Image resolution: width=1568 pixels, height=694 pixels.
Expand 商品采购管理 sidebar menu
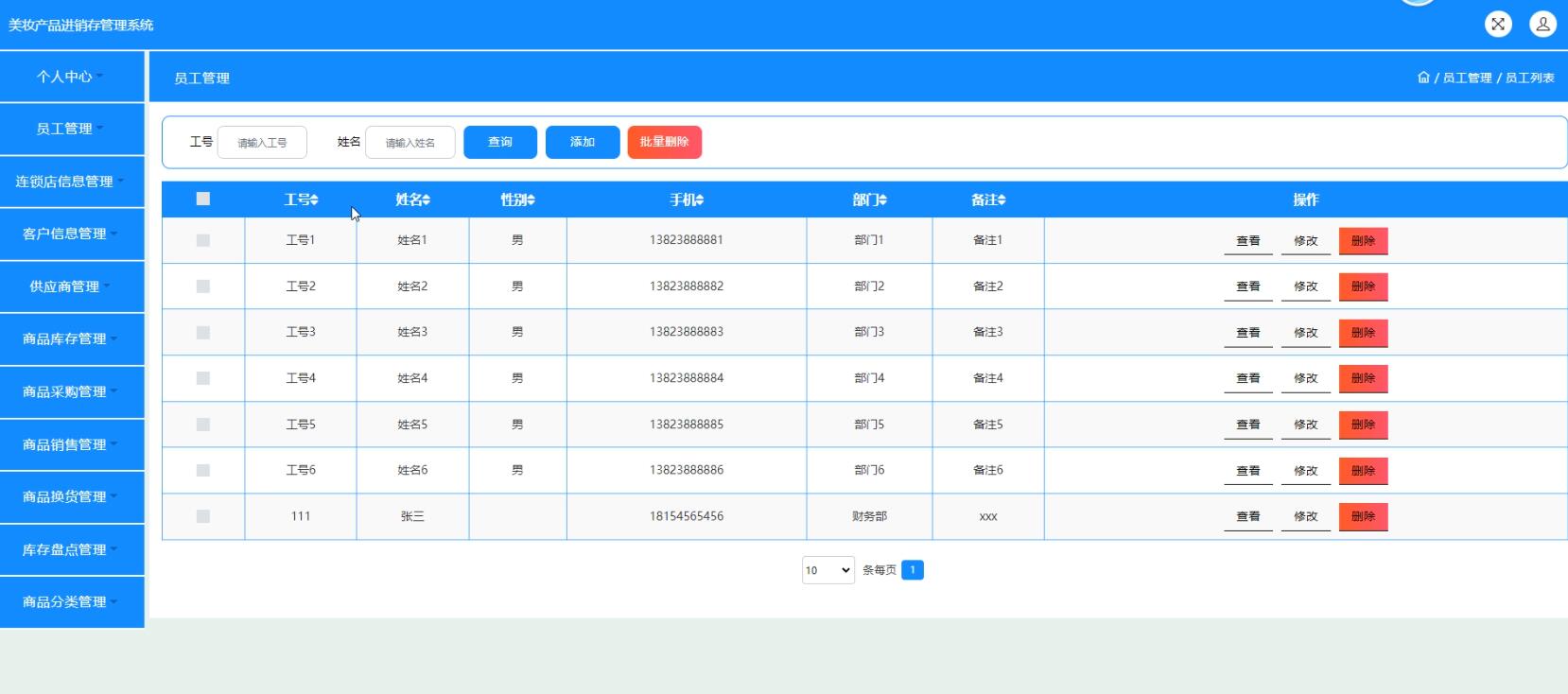[72, 391]
